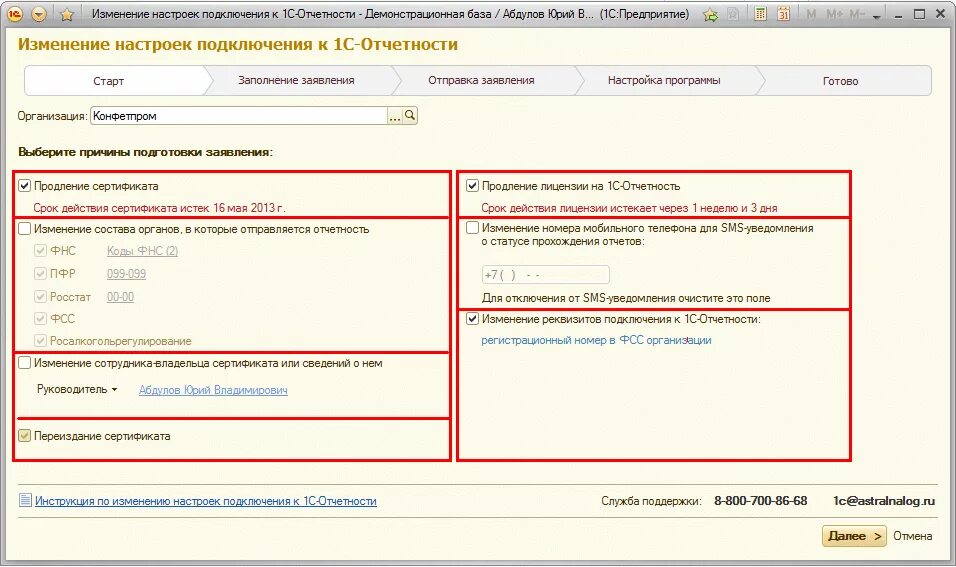The width and height of the screenshot is (956, 567).
Task: Click the Далее button
Action: (854, 536)
